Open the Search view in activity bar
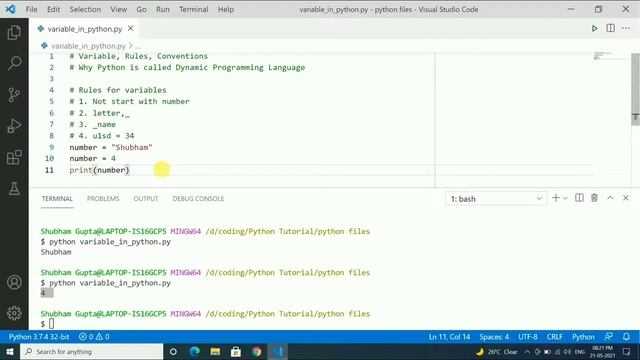Screen dimensions: 640x360 pyautogui.click(x=14, y=63)
